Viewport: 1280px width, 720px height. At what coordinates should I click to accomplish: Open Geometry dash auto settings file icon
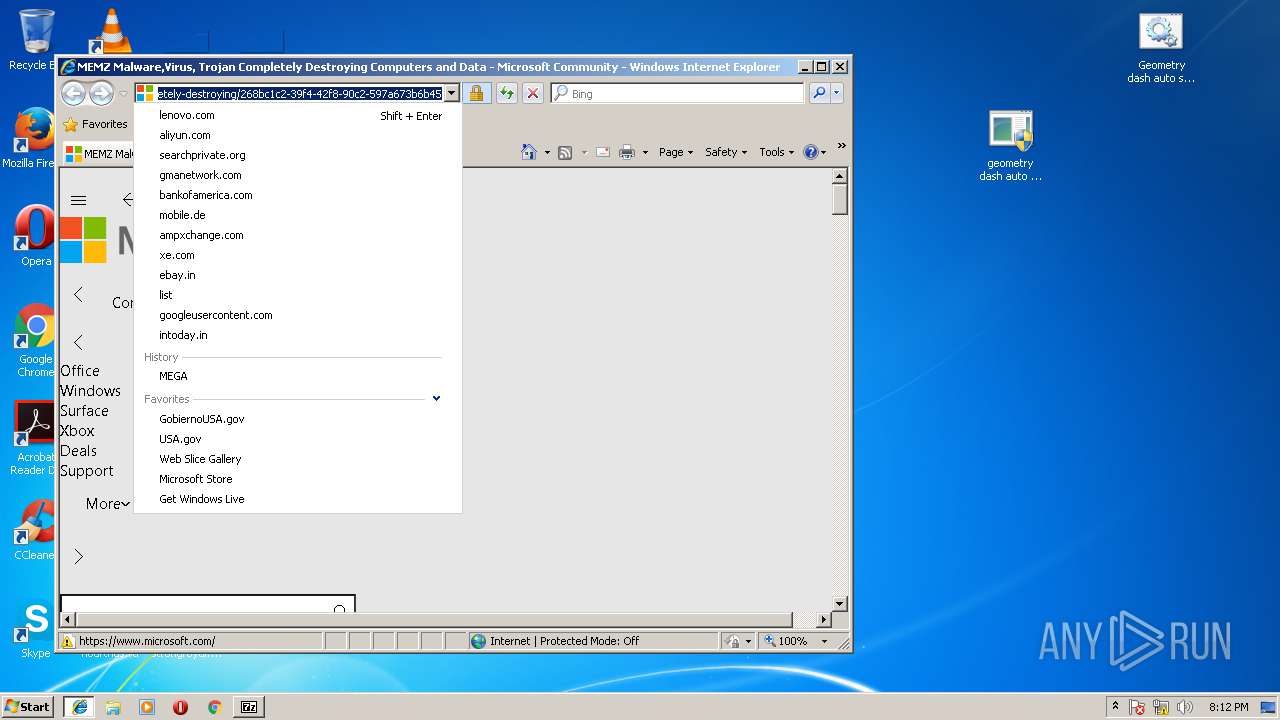pos(1161,48)
